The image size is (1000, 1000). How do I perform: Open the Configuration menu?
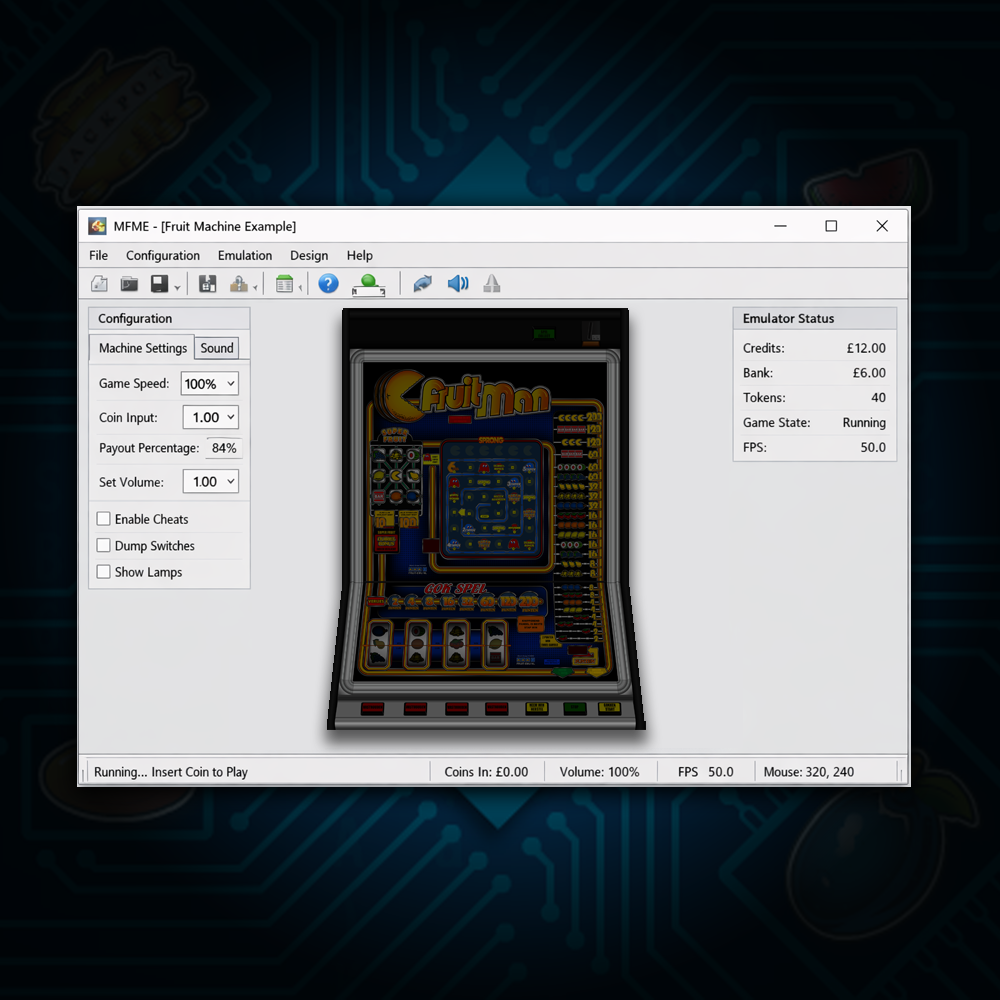pos(163,255)
